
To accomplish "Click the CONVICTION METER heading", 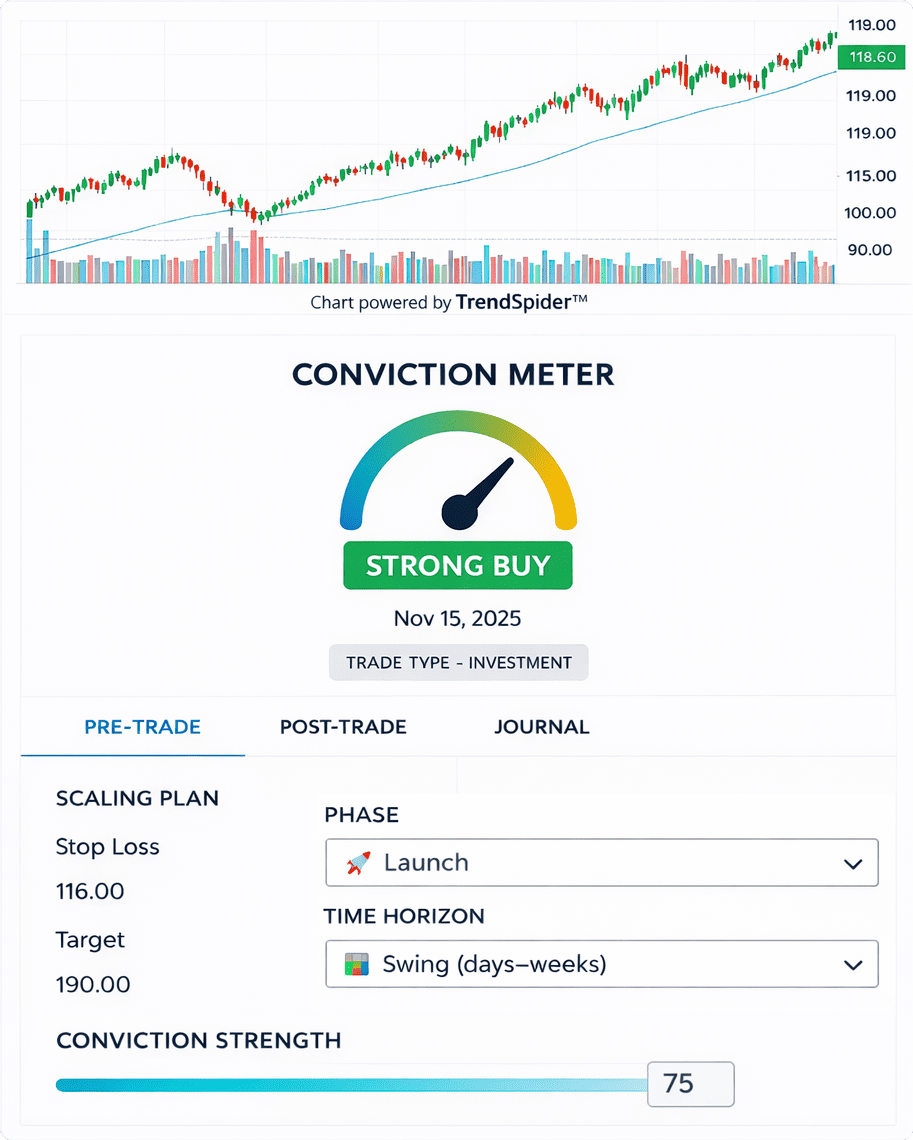I will 453,375.
